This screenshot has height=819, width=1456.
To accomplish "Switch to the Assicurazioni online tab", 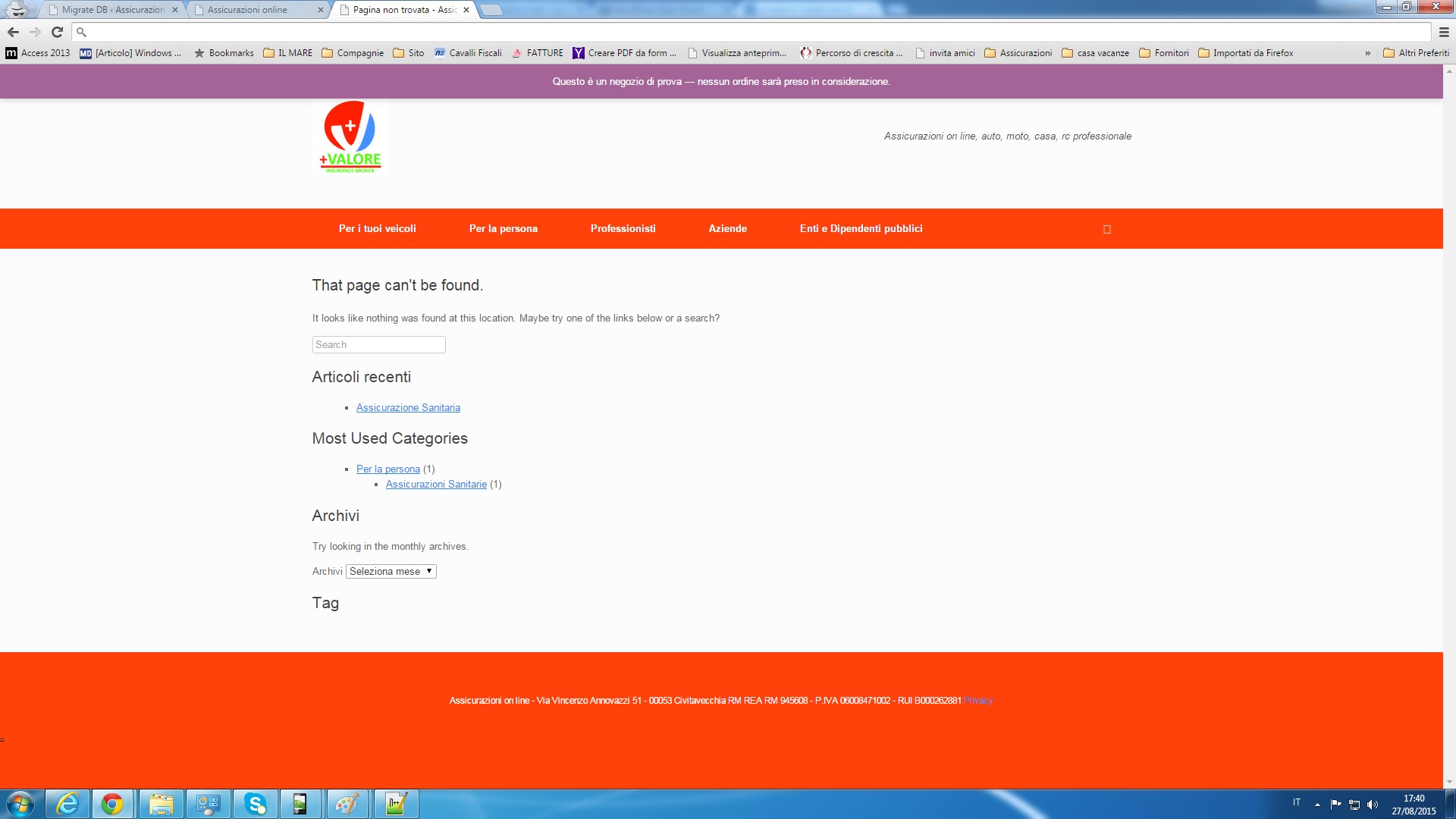I will (258, 10).
